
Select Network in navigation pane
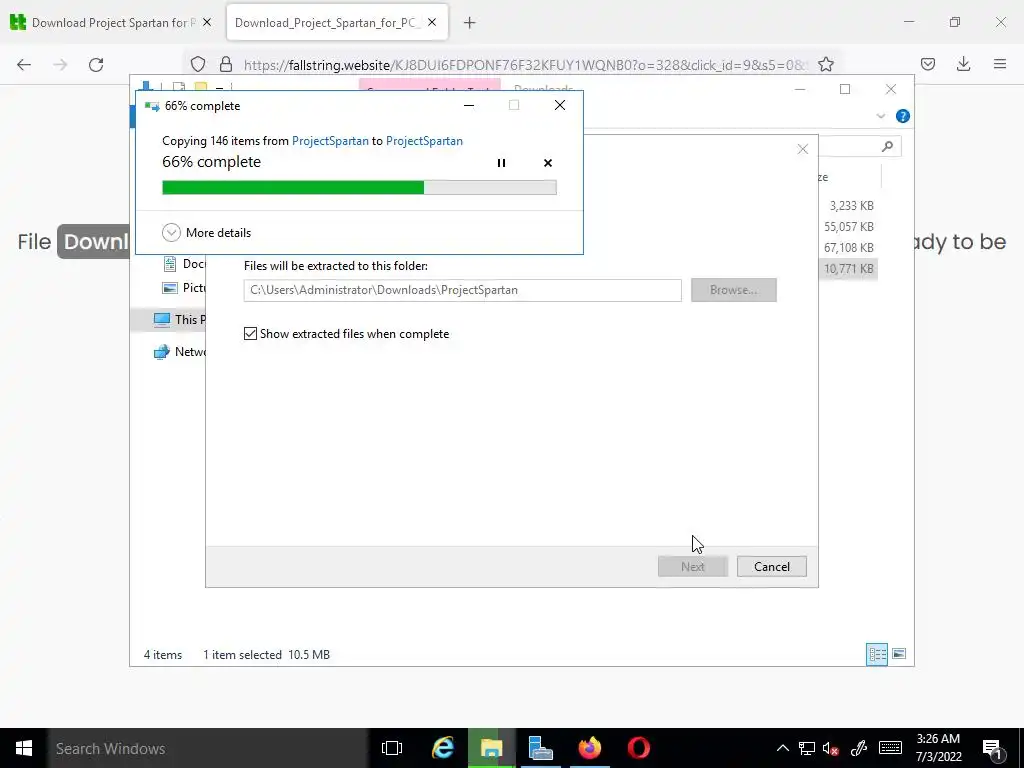tap(178, 352)
